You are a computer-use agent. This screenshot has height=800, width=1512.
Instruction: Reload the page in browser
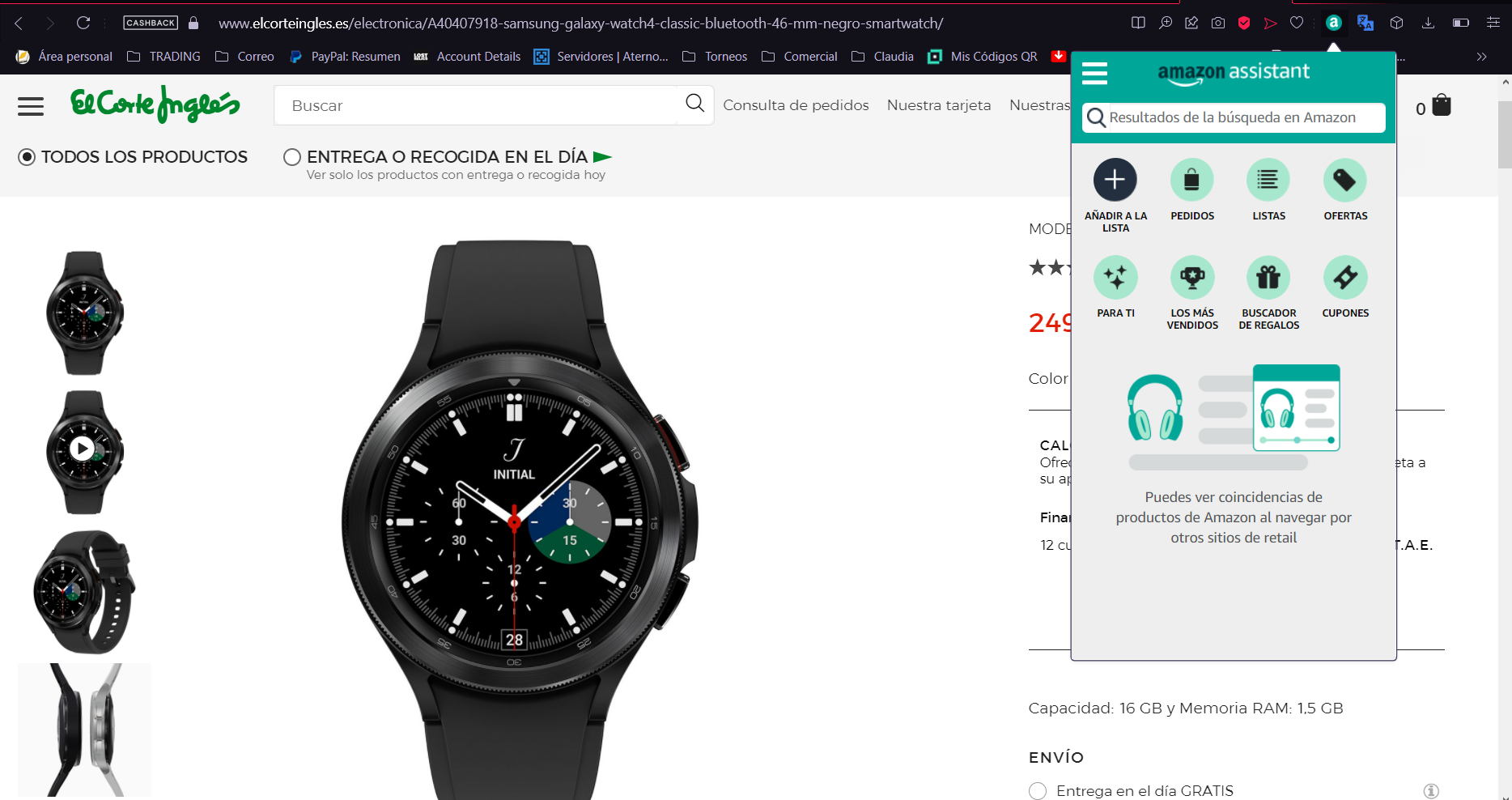coord(83,23)
